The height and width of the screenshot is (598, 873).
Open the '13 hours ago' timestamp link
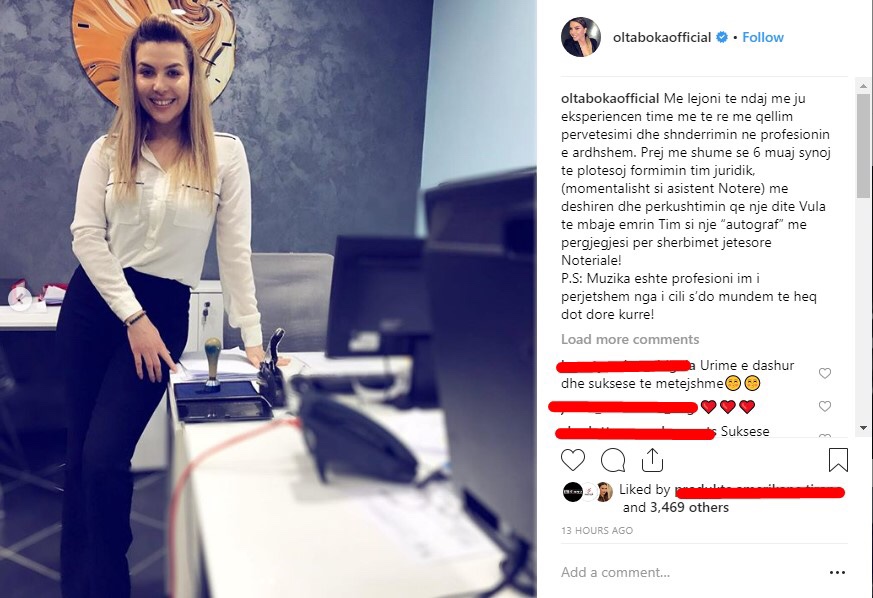tap(597, 531)
